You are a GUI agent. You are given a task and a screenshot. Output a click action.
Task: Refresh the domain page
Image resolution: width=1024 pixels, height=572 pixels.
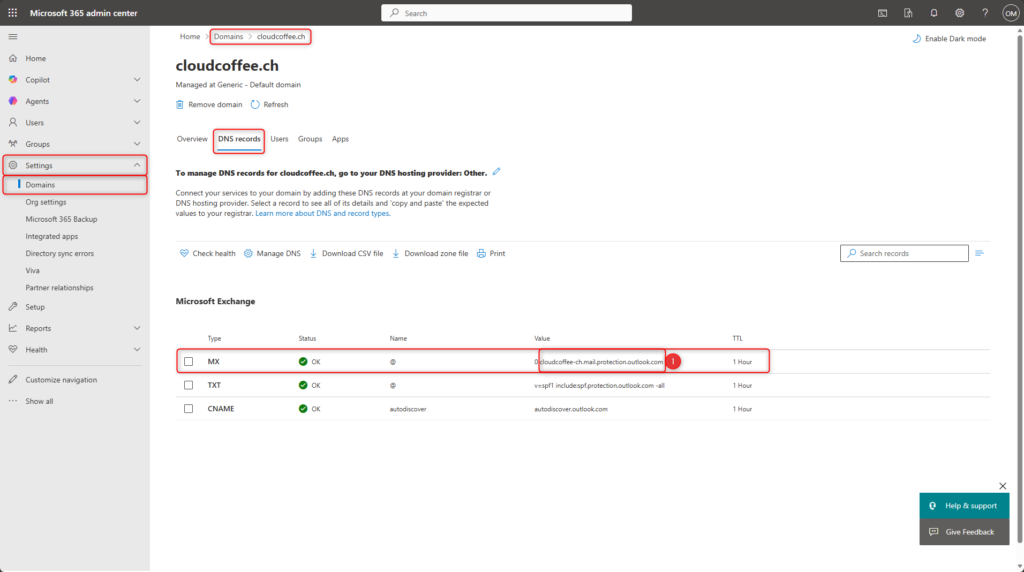click(269, 104)
